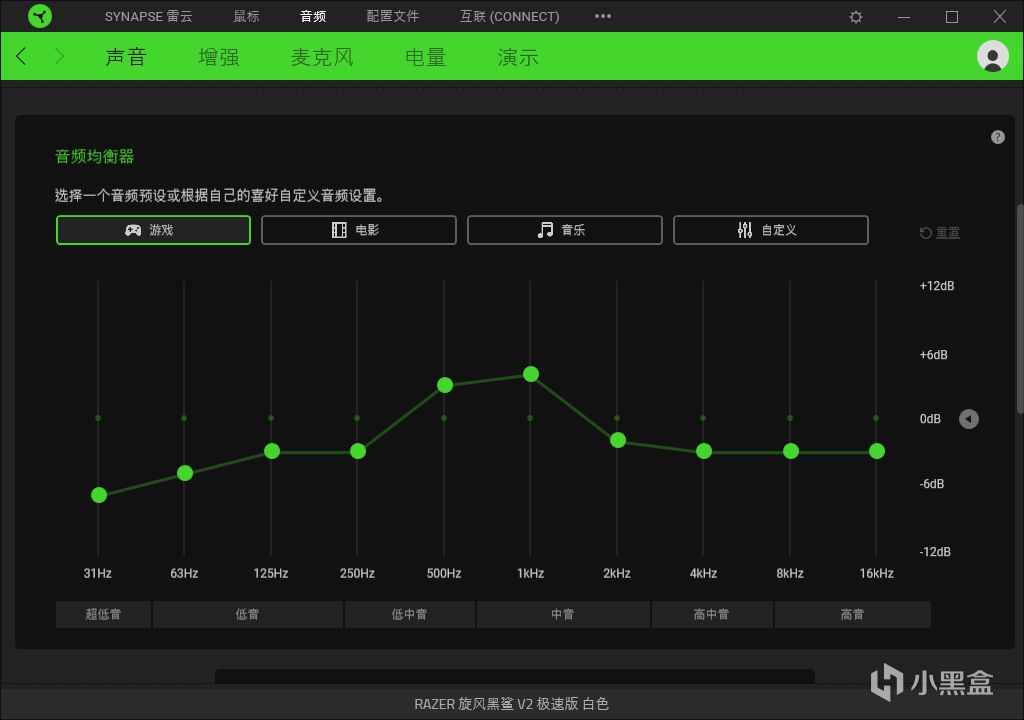Viewport: 1024px width, 720px height.
Task: Click the 超低音 band button
Action: (x=103, y=613)
